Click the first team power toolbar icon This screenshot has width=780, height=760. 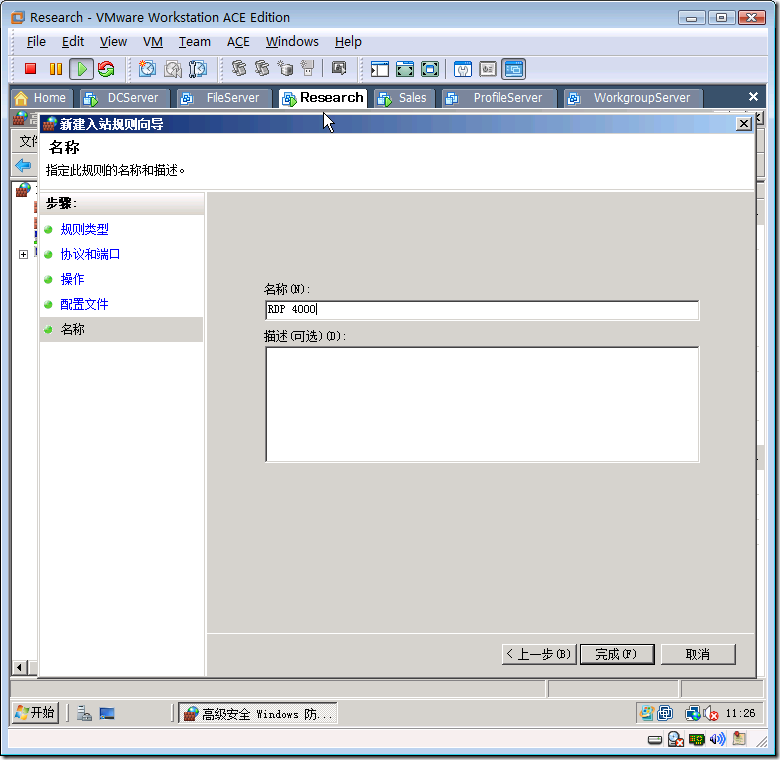click(239, 68)
